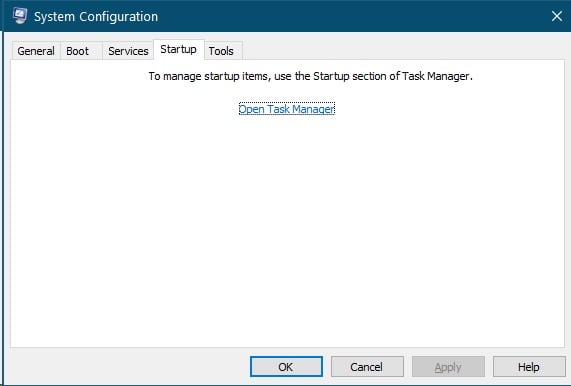
Task: Close the System Configuration window
Action: pos(556,16)
